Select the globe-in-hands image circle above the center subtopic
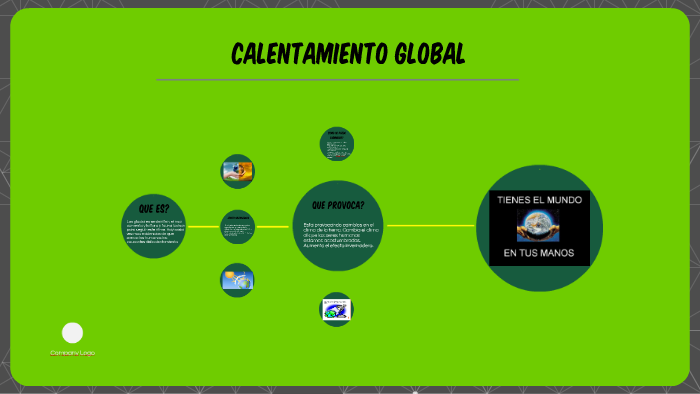The height and width of the screenshot is (394, 700). (x=238, y=171)
